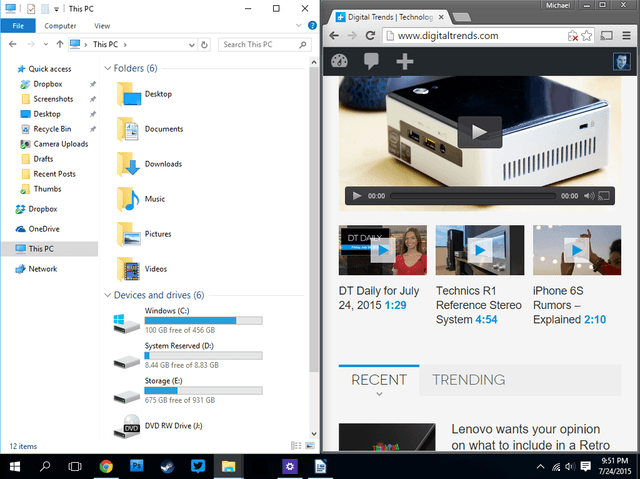Click the video progress seek bar
The image size is (640, 479).
point(473,196)
